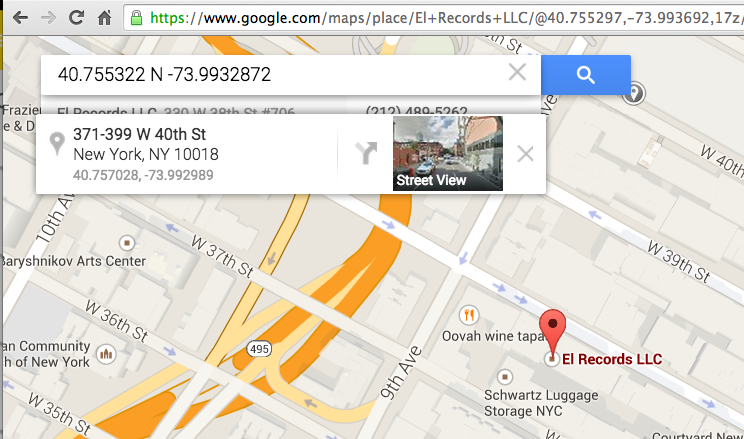Click the gray pin near search button
The height and width of the screenshot is (439, 744).
point(633,93)
